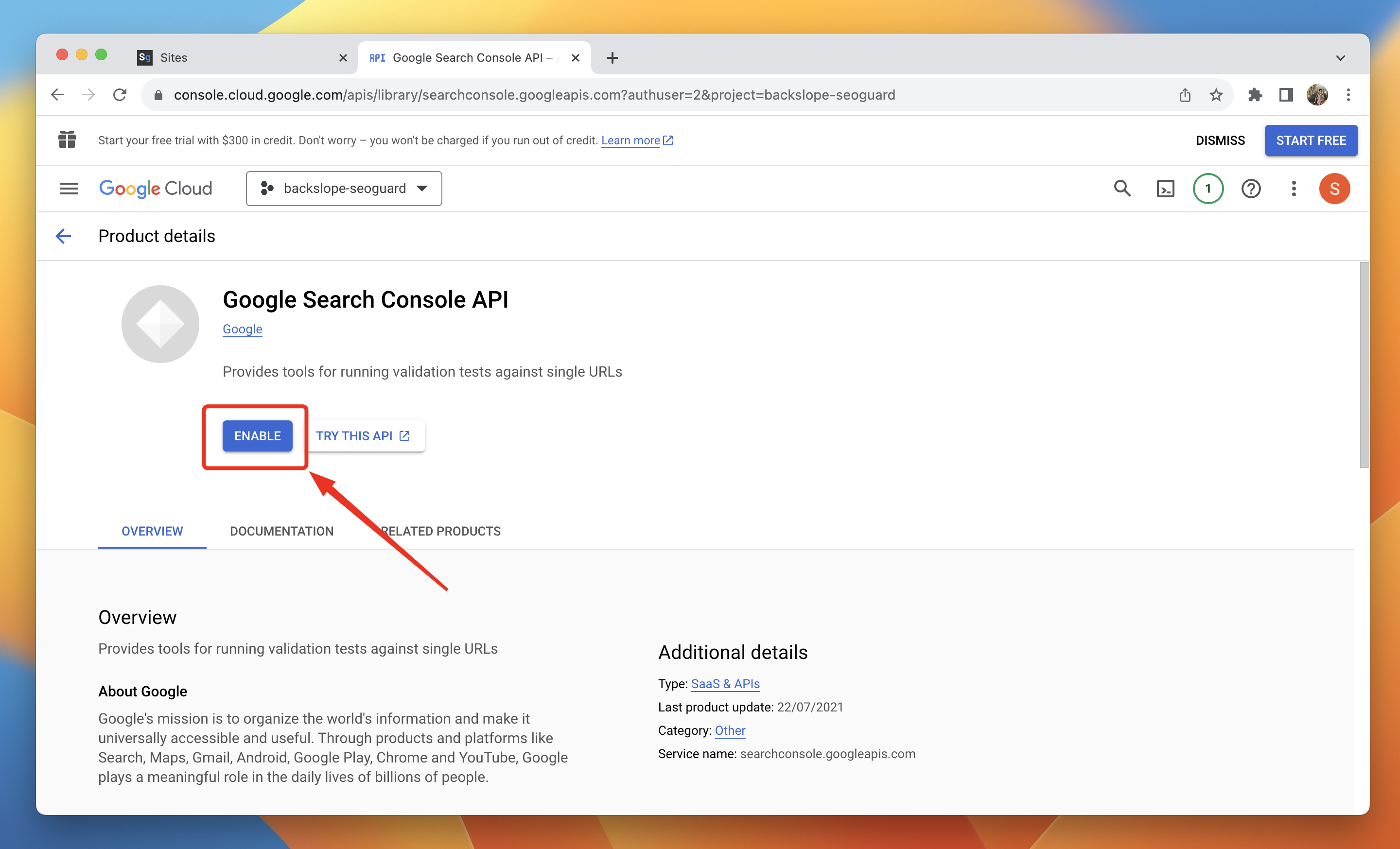Open the notifications badge showing 1
1400x849 pixels.
(x=1208, y=189)
